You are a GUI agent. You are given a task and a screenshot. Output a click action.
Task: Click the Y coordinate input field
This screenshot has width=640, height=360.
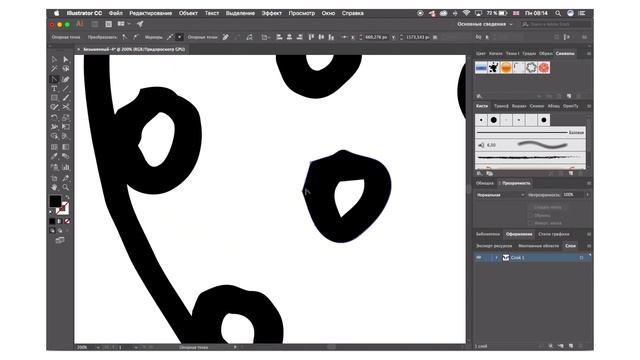point(417,37)
